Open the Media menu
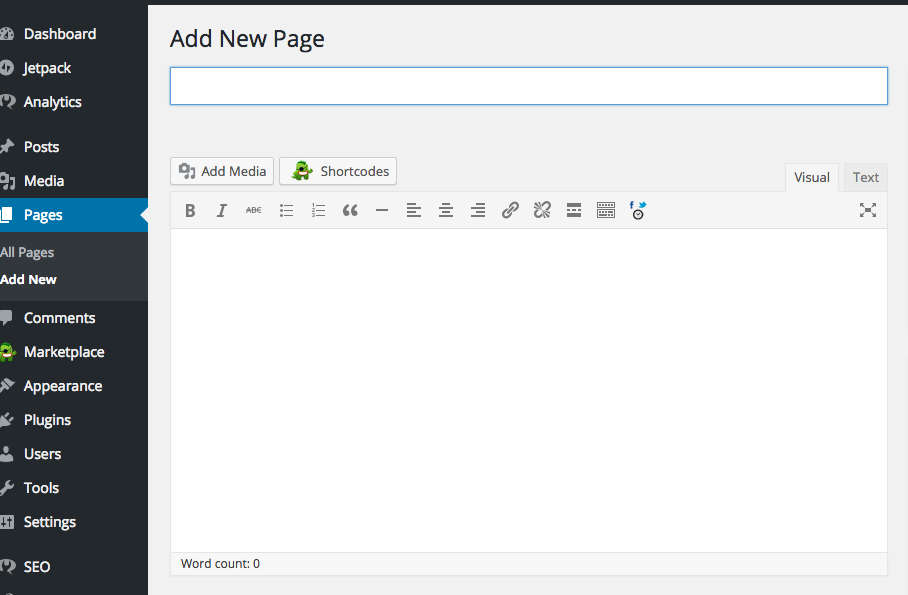 [44, 181]
